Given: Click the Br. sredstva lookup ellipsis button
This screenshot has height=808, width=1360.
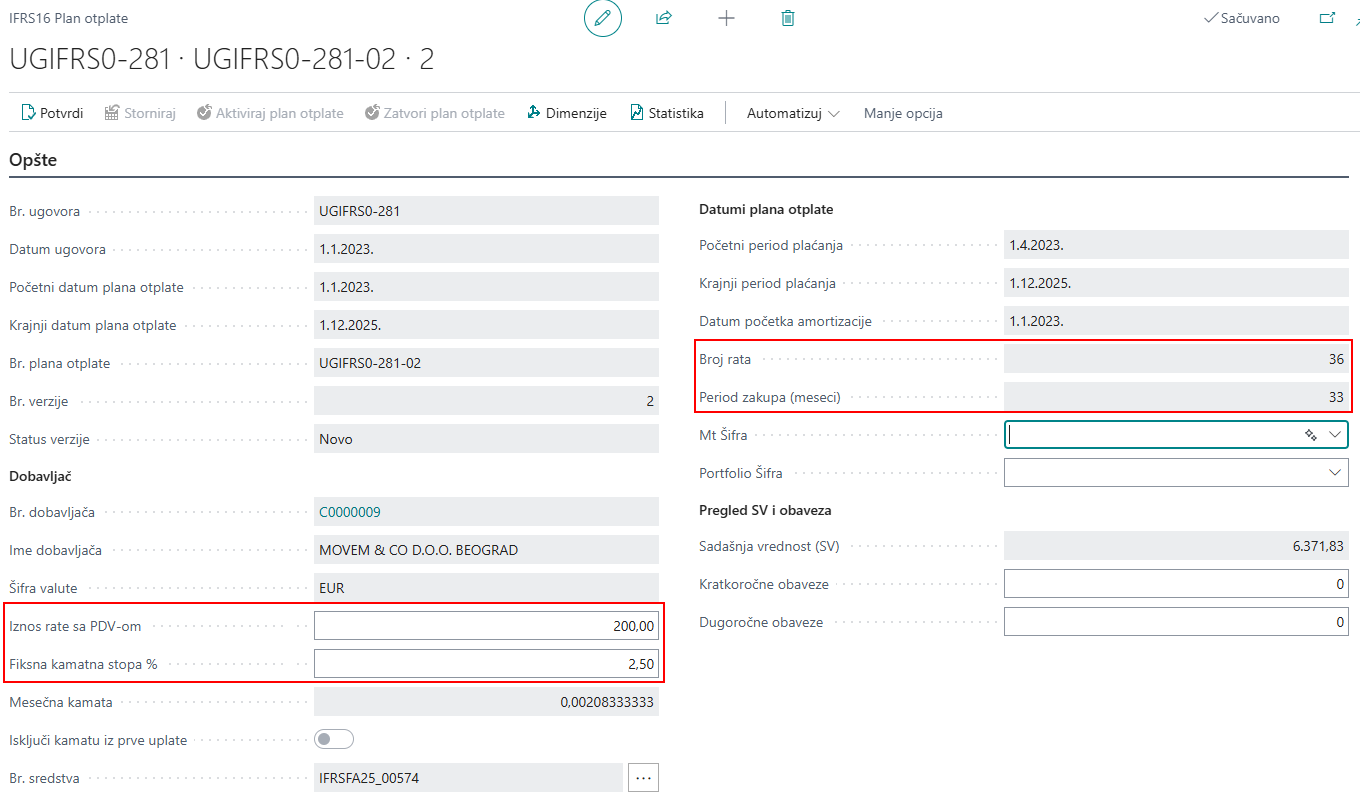Looking at the screenshot, I should click(643, 777).
